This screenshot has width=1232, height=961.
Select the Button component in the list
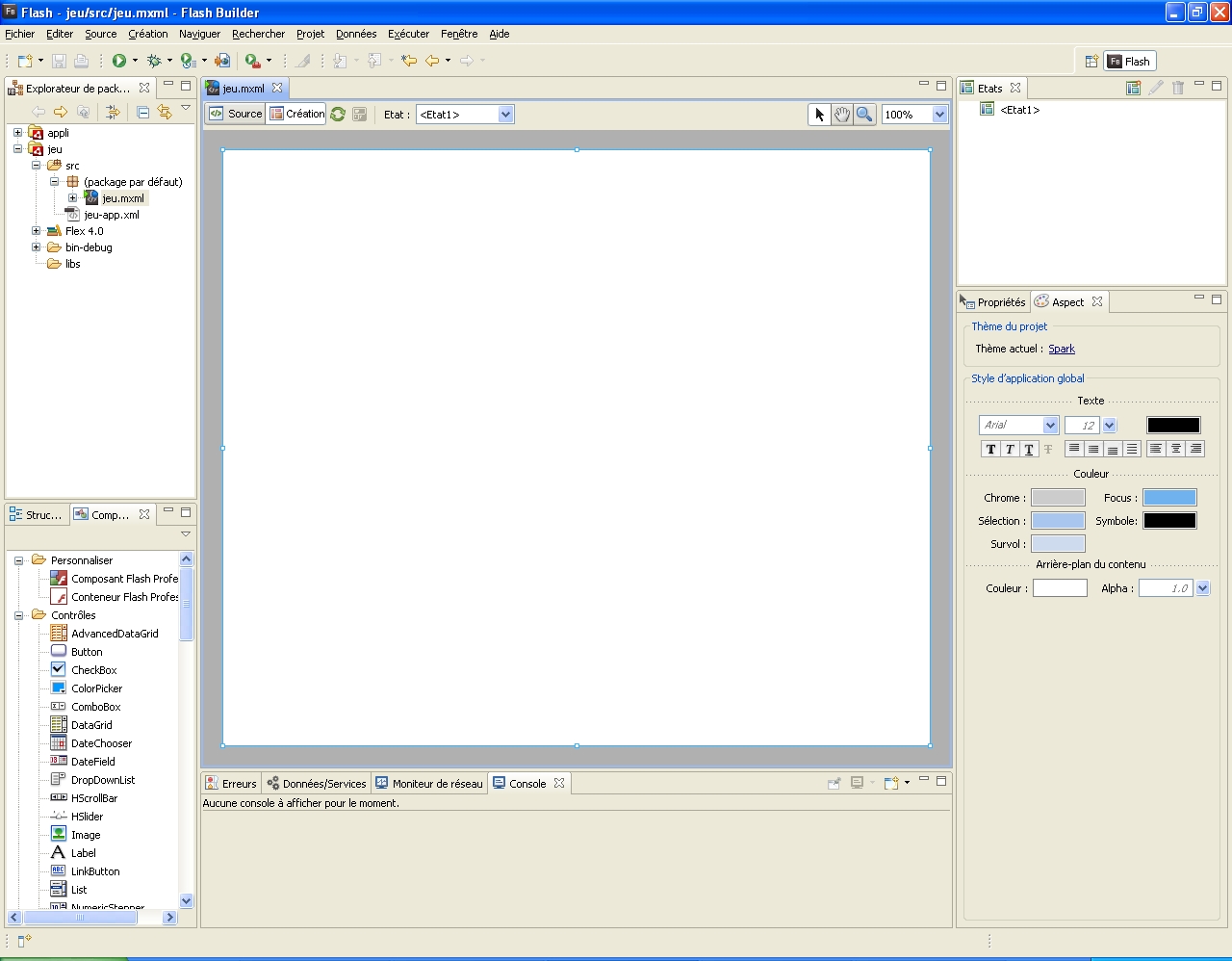click(x=87, y=652)
